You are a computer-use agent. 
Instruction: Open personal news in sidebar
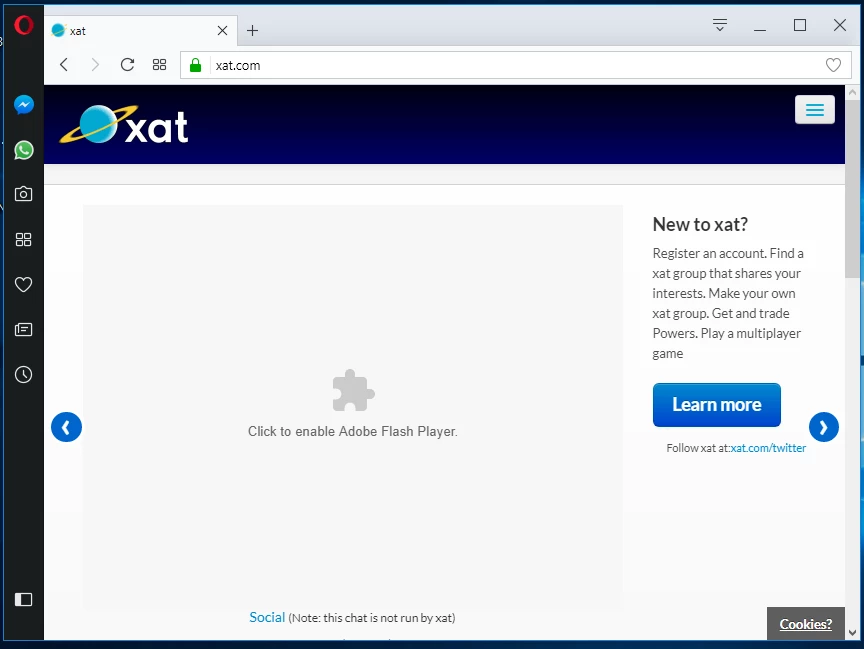coord(23,329)
